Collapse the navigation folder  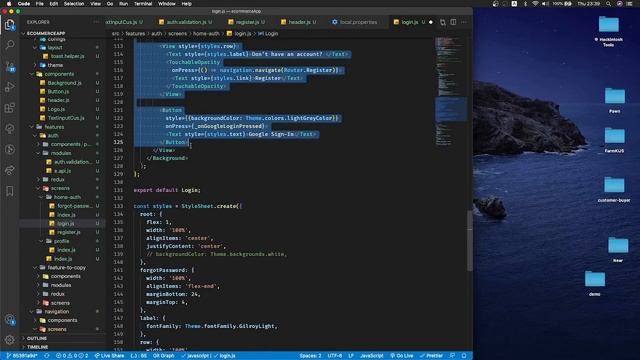click(57, 311)
